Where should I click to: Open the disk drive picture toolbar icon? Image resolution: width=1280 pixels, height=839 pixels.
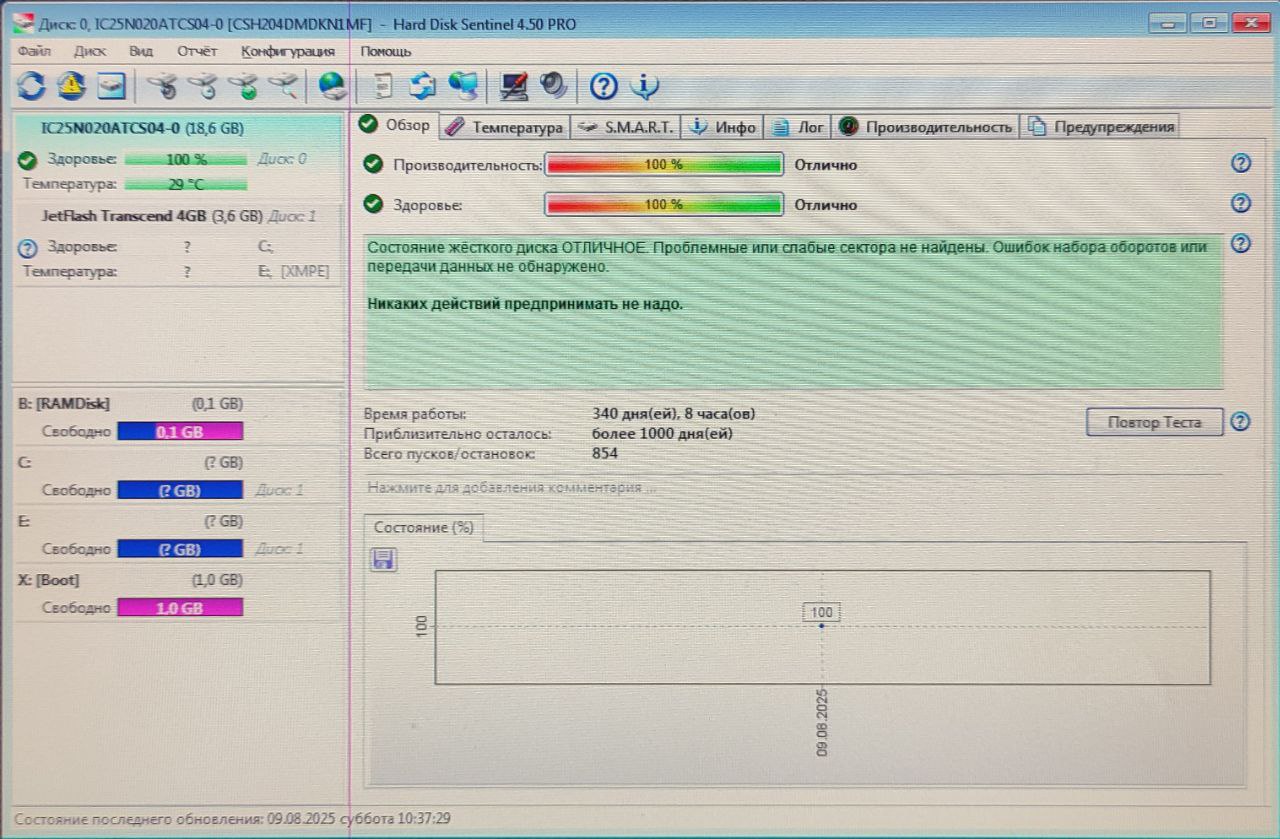111,87
